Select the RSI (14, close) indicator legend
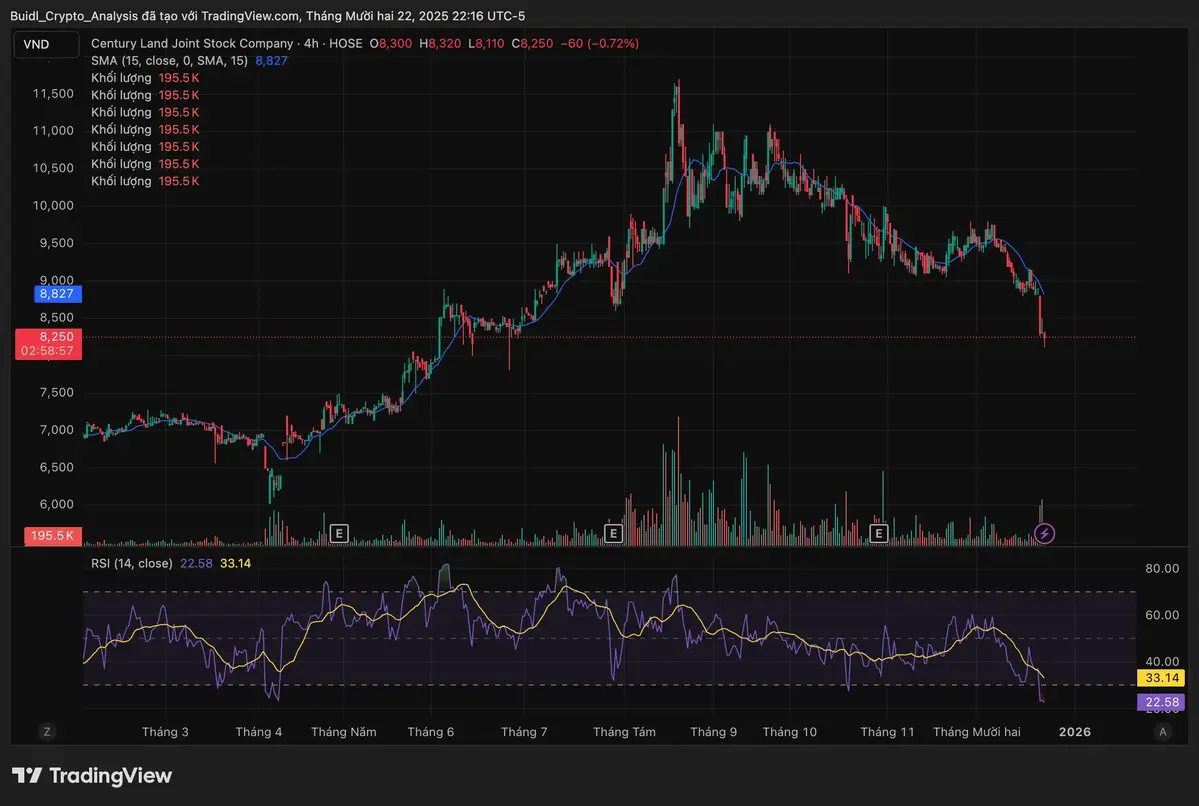 (131, 564)
